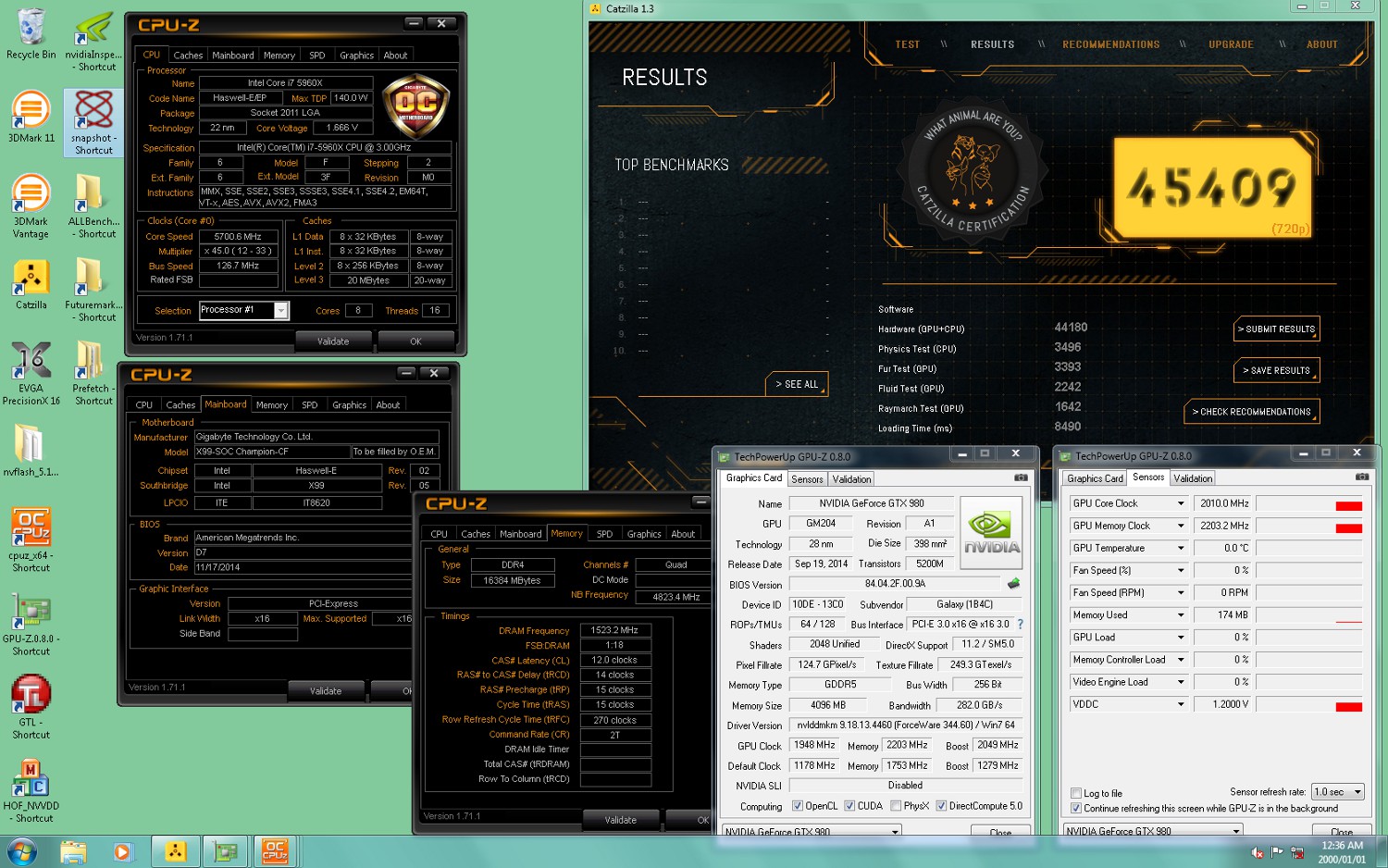This screenshot has width=1388, height=868.
Task: Select the 3DMark Vantage desktop icon
Action: point(31,206)
